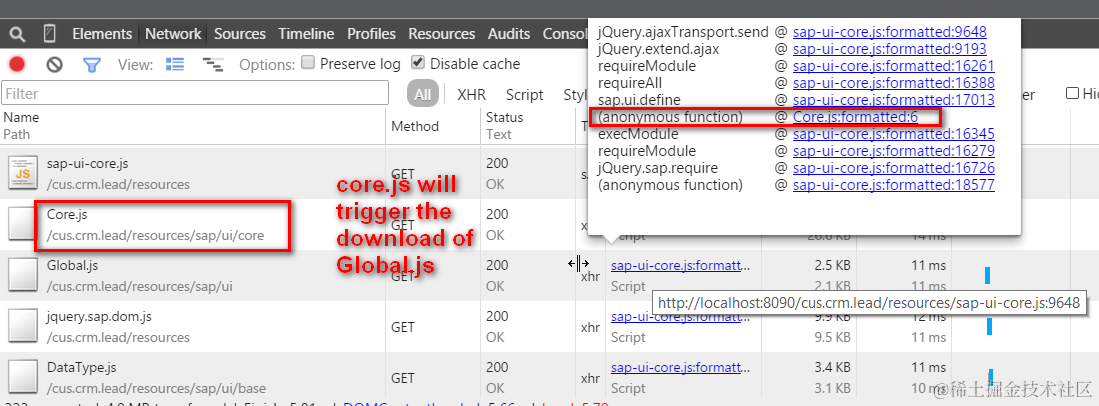Open sap-ui-core.js:formatted:17013 stack link
This screenshot has width=1099, height=406.
[894, 100]
